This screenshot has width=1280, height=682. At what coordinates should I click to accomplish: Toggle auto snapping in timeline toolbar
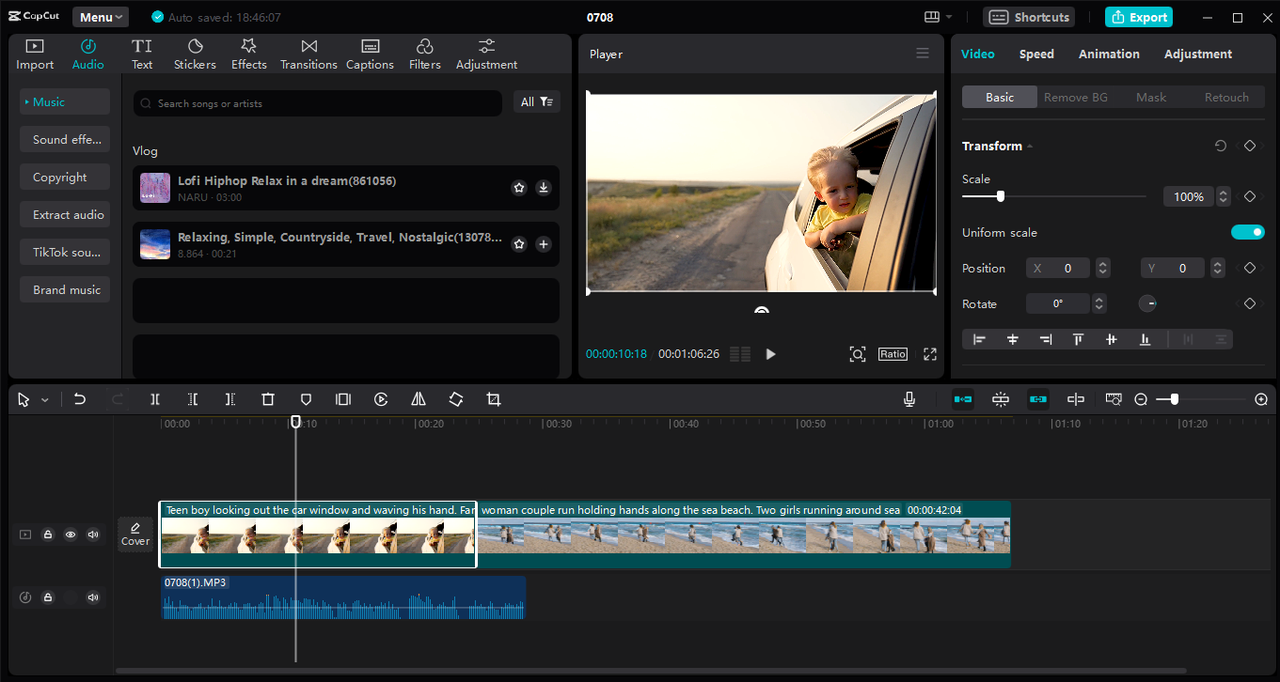pos(1000,399)
